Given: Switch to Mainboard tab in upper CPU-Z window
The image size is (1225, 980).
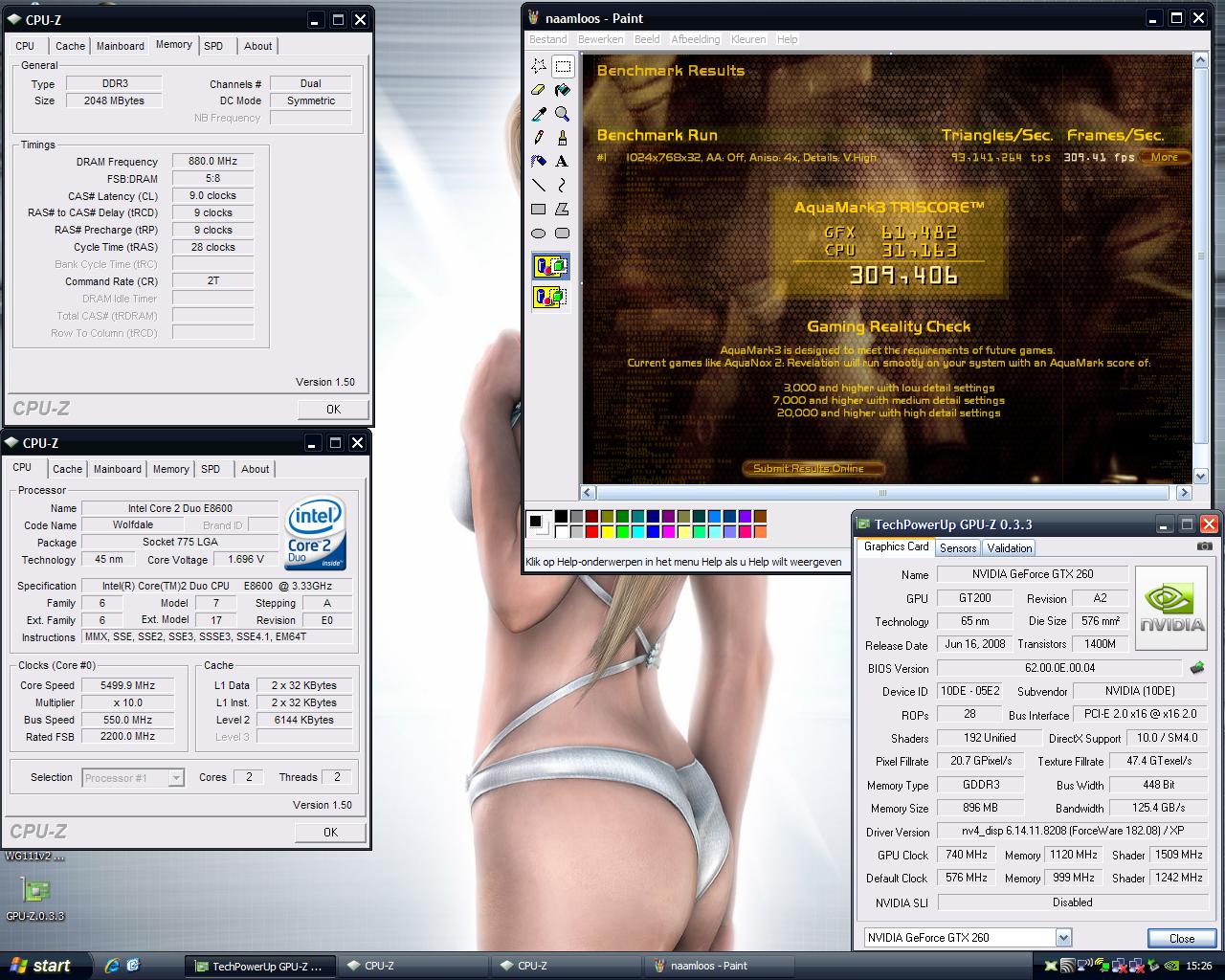Looking at the screenshot, I should click(x=121, y=46).
